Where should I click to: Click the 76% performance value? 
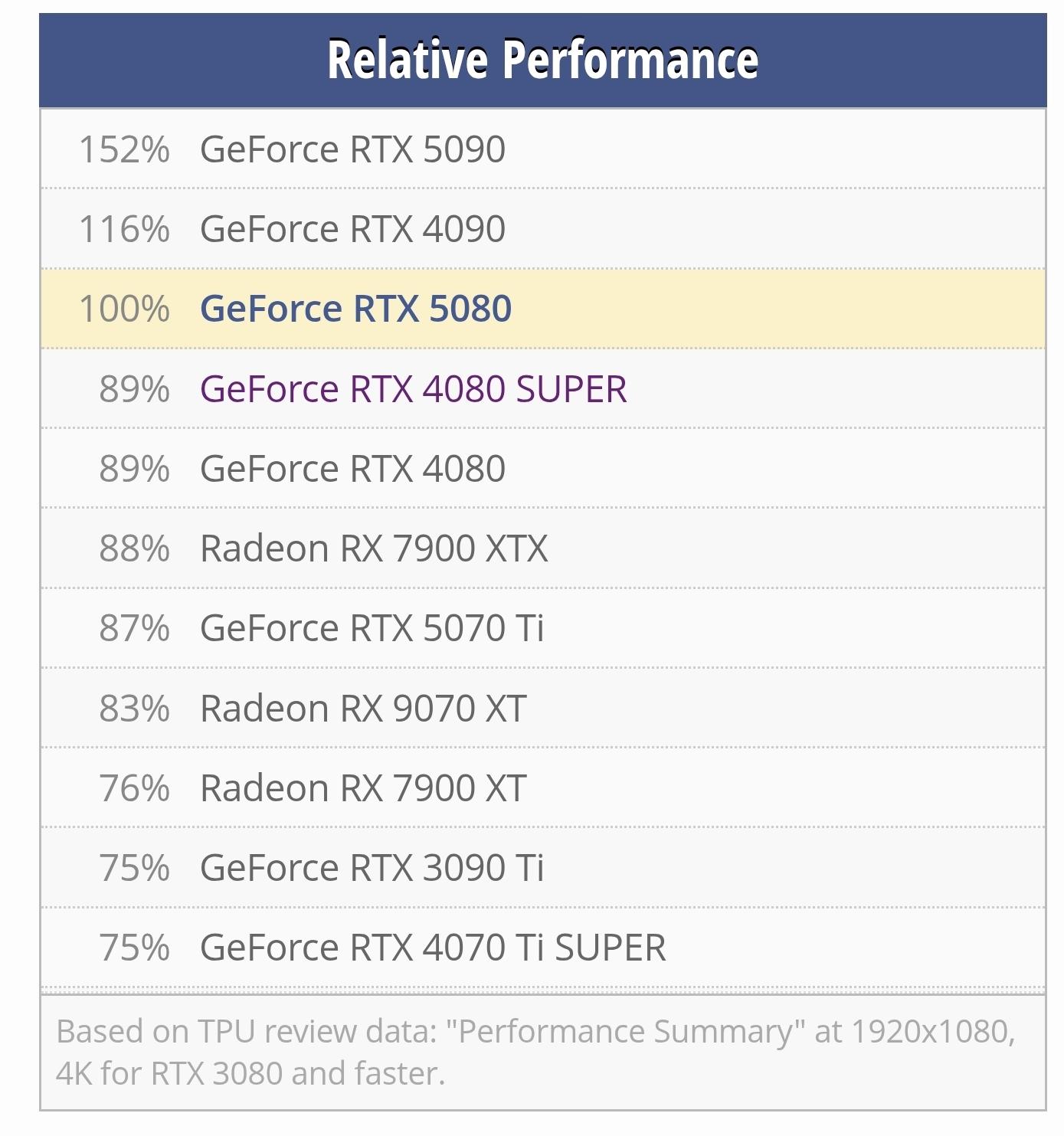[x=134, y=788]
